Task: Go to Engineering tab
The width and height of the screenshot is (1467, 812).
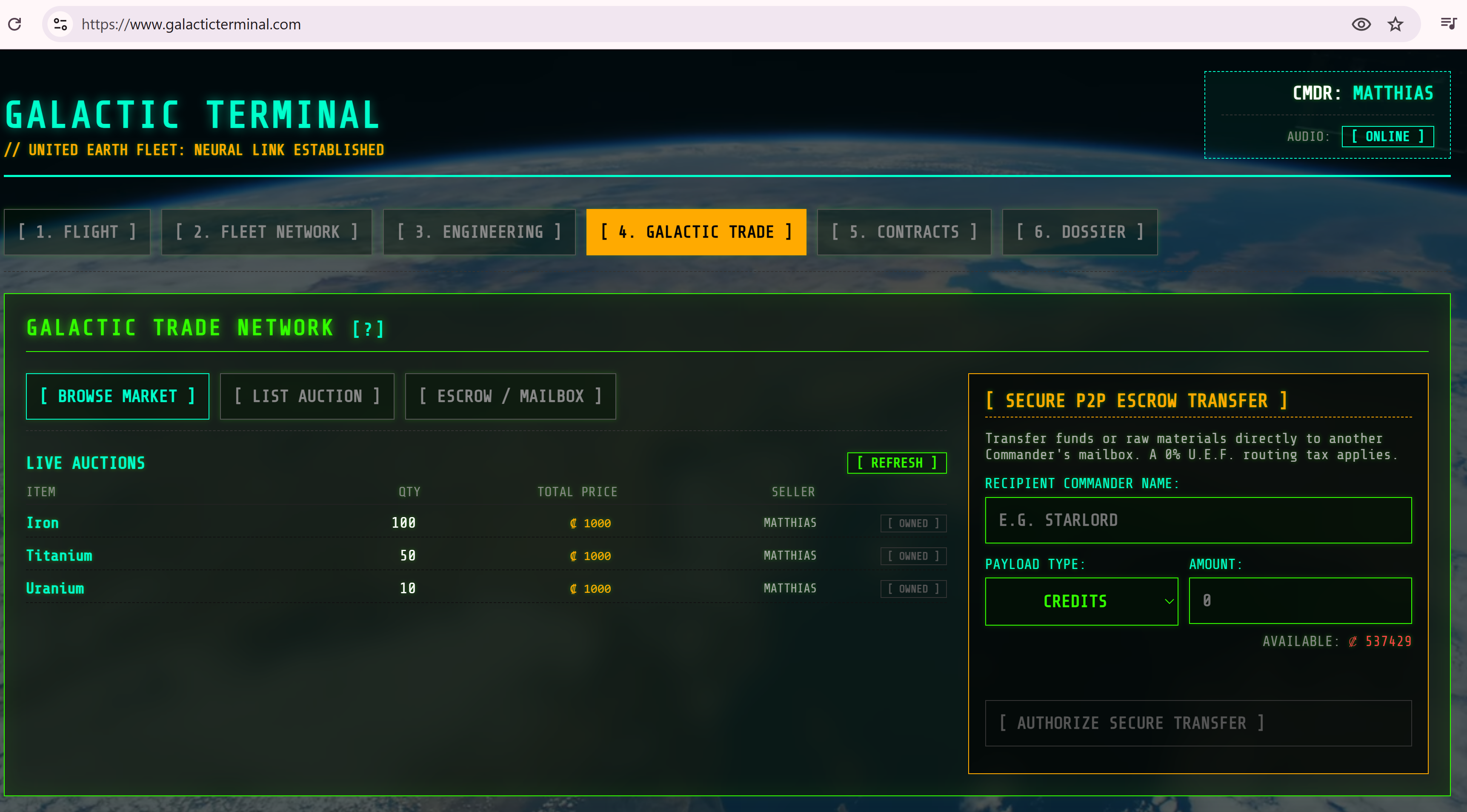Action: click(x=479, y=232)
